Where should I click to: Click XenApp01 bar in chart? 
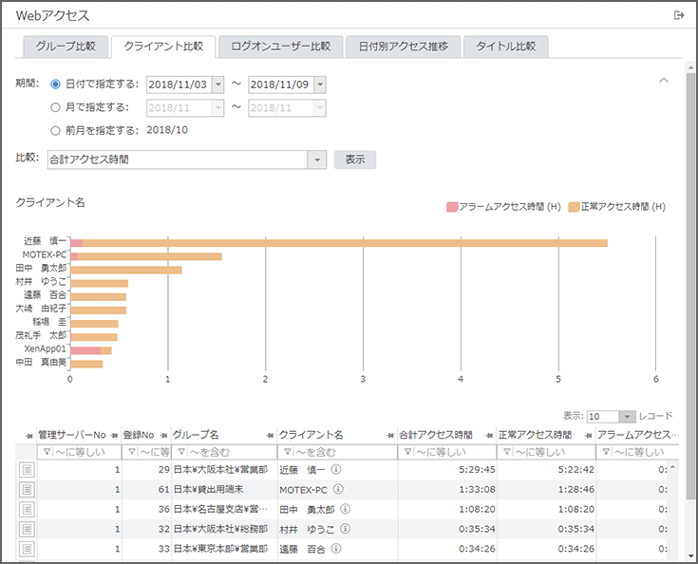[x=91, y=351]
